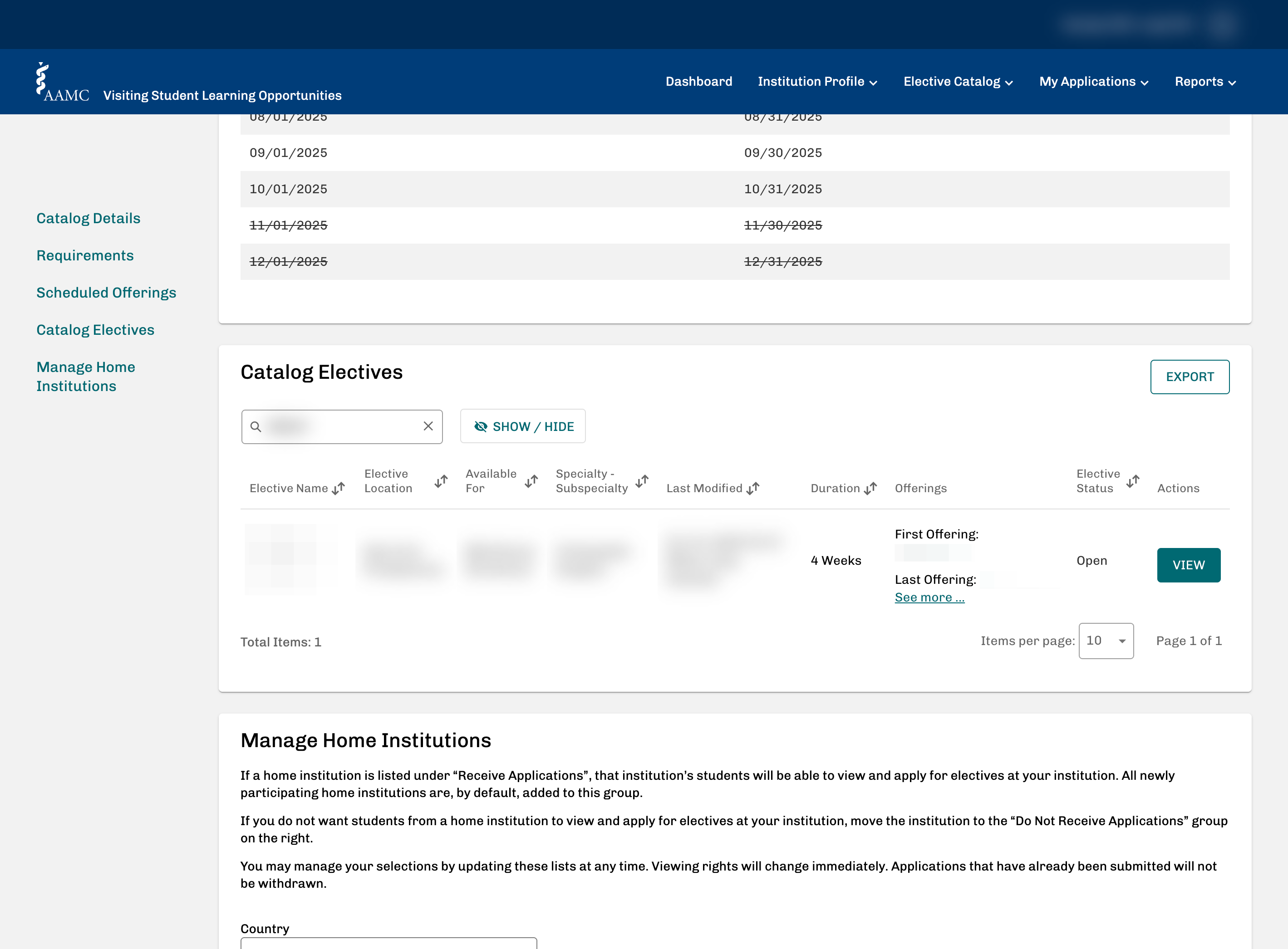Click the Page 1 of 1 indicator
The width and height of the screenshot is (1288, 949).
1189,641
